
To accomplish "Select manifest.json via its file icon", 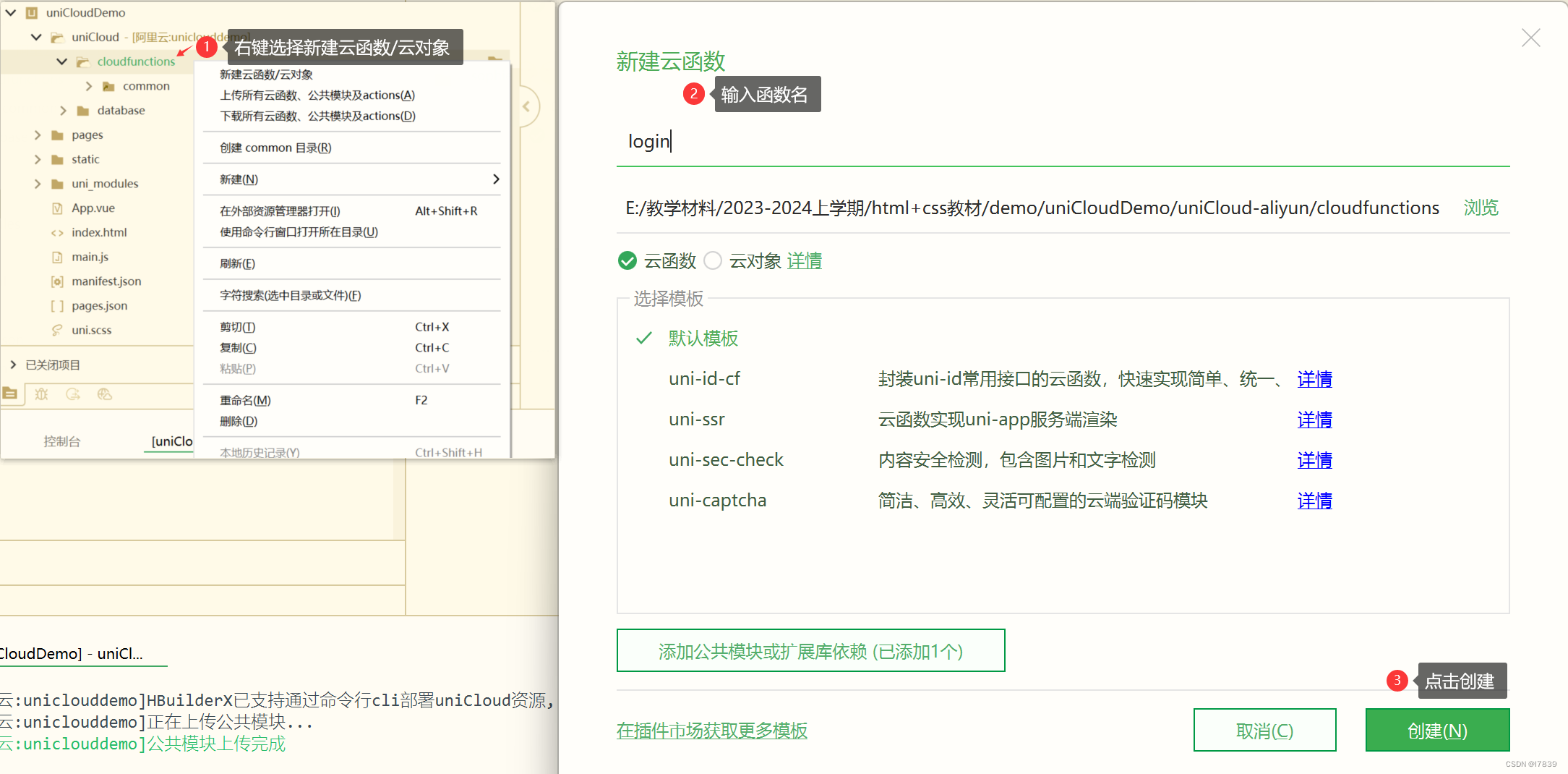I will point(58,281).
